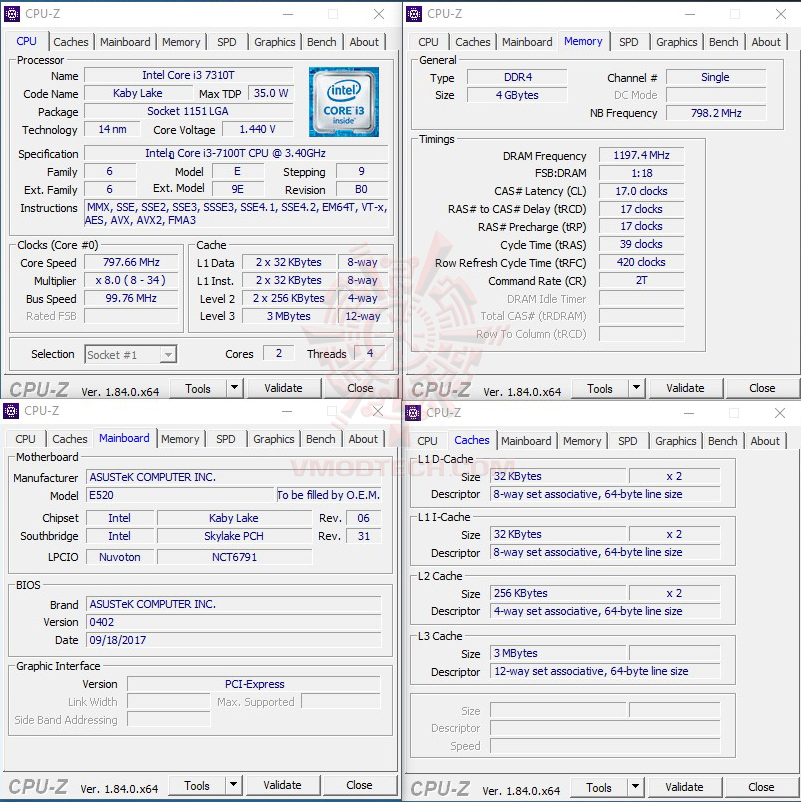This screenshot has height=802, width=801.
Task: Click the Graphic Interface Version PCI-Express
Action: (254, 684)
